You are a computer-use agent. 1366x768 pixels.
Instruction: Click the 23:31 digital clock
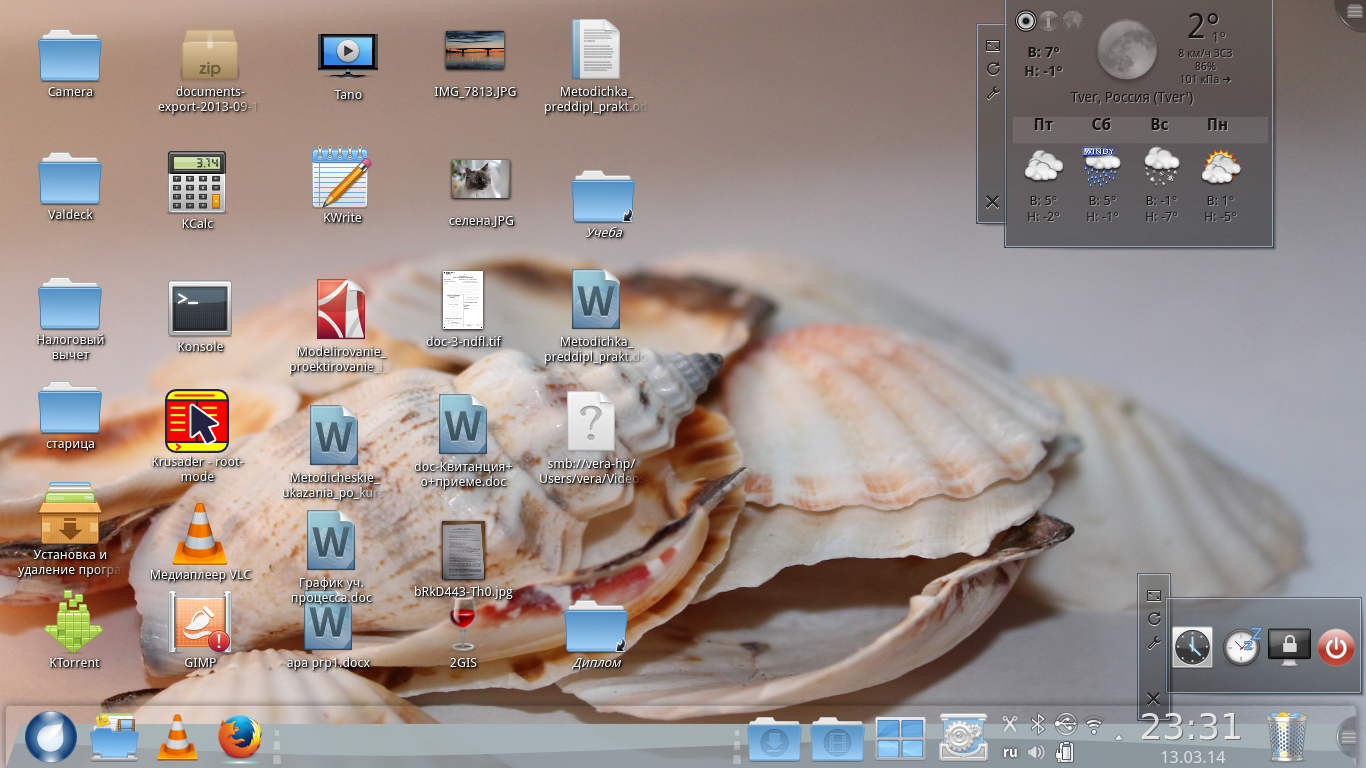pos(1191,727)
